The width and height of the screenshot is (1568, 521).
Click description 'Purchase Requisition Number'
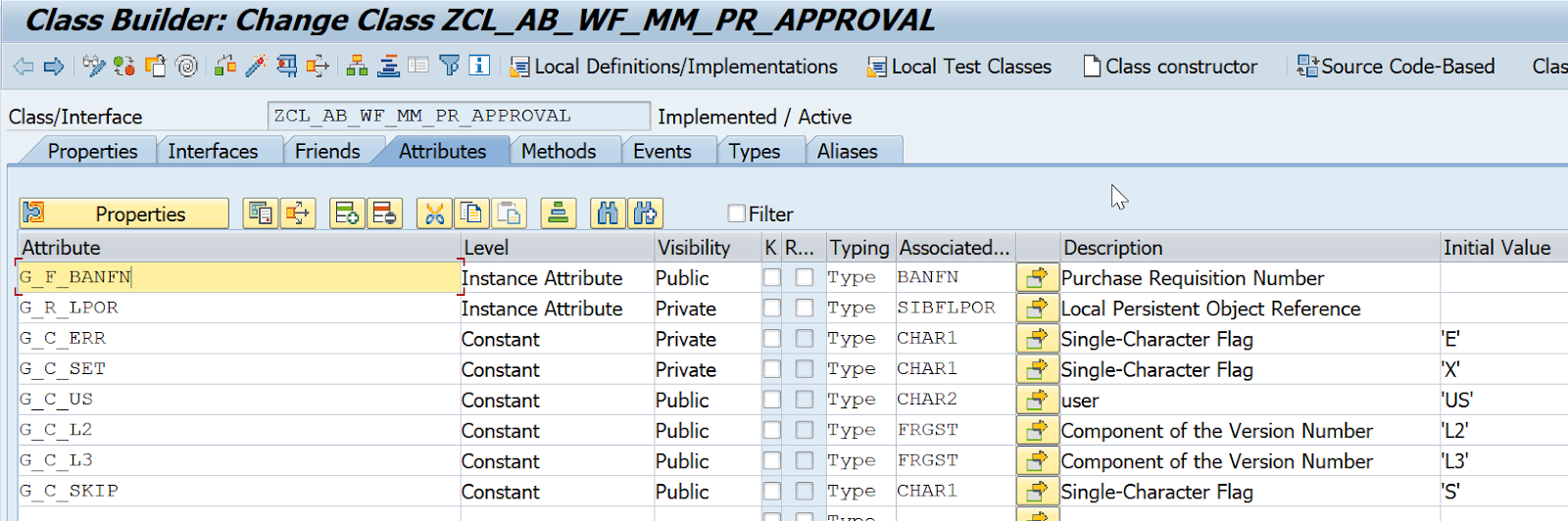click(x=1193, y=278)
